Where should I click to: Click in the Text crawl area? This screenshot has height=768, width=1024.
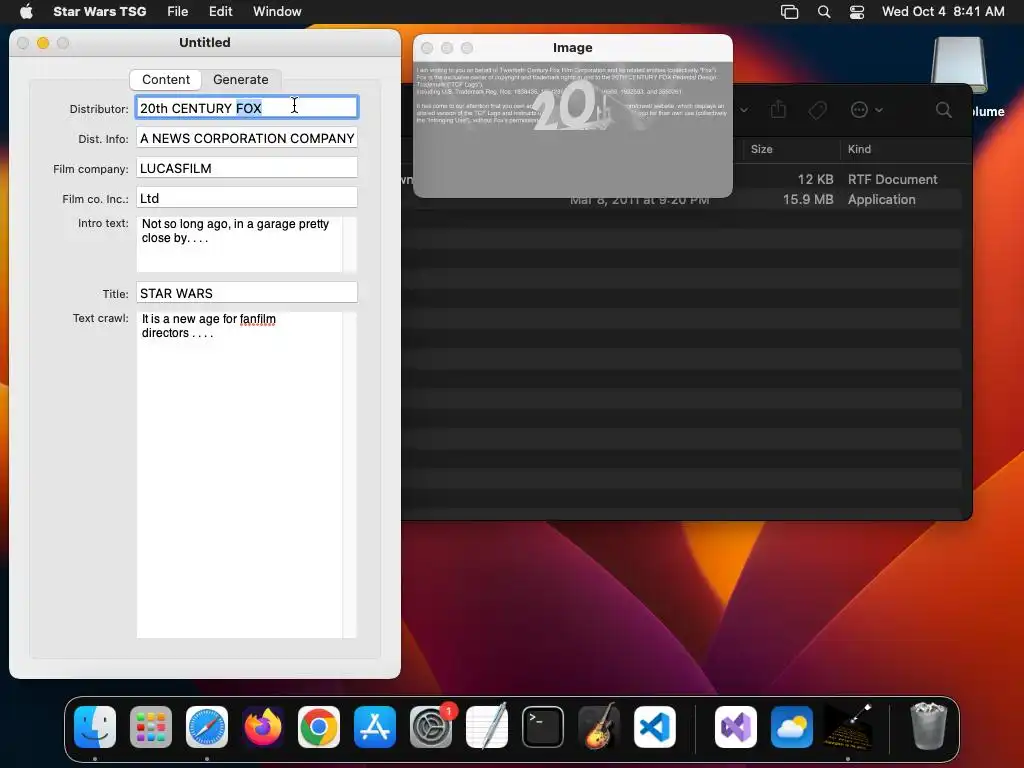[x=239, y=475]
